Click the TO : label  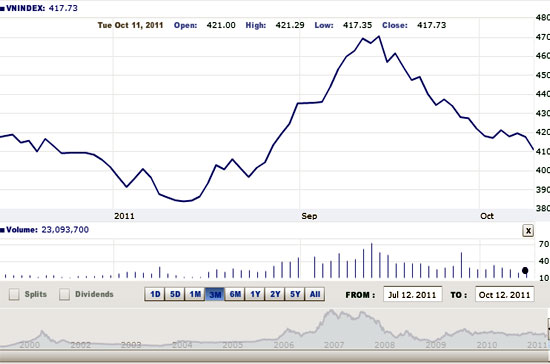tap(458, 295)
